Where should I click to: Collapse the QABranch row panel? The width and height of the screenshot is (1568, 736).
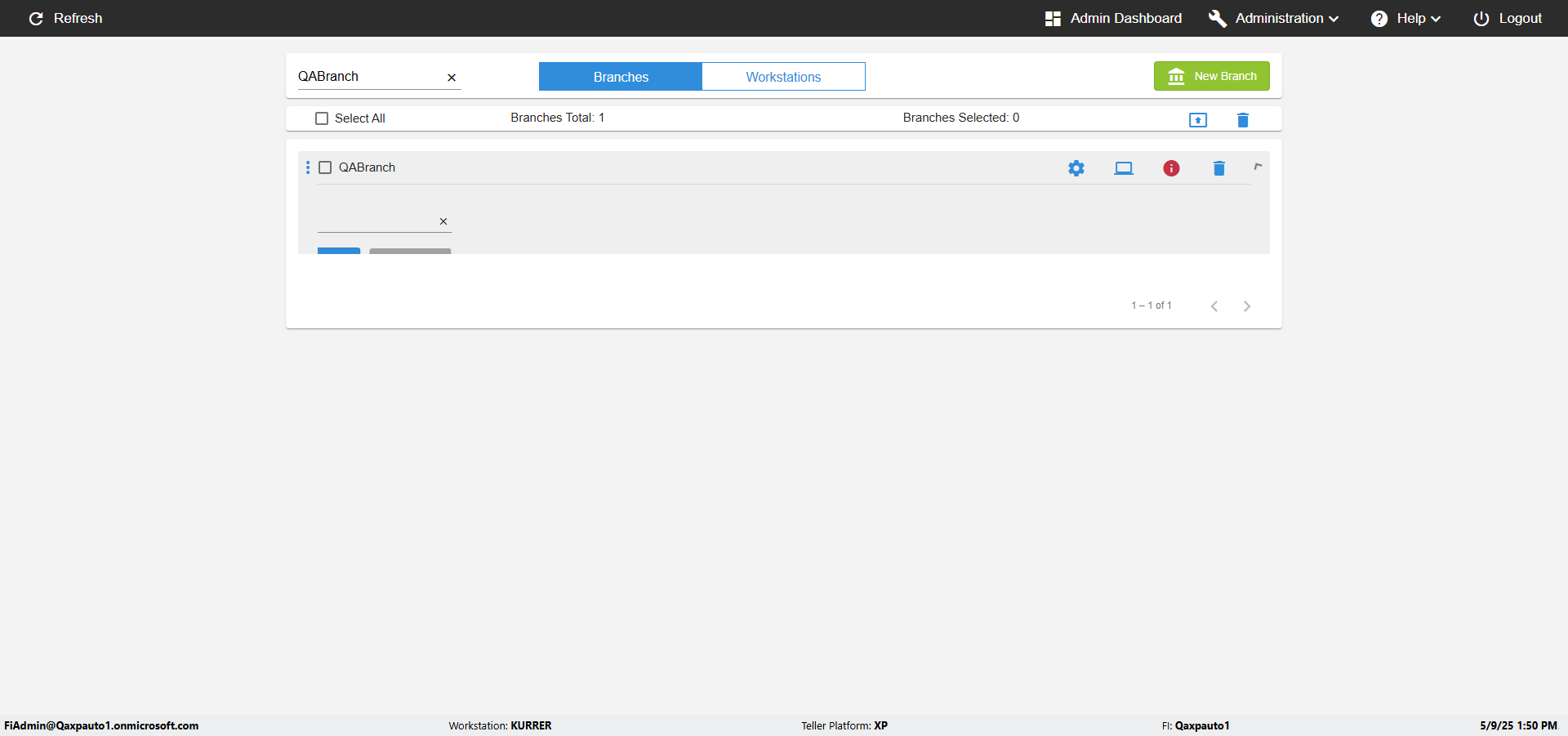pos(1258,167)
